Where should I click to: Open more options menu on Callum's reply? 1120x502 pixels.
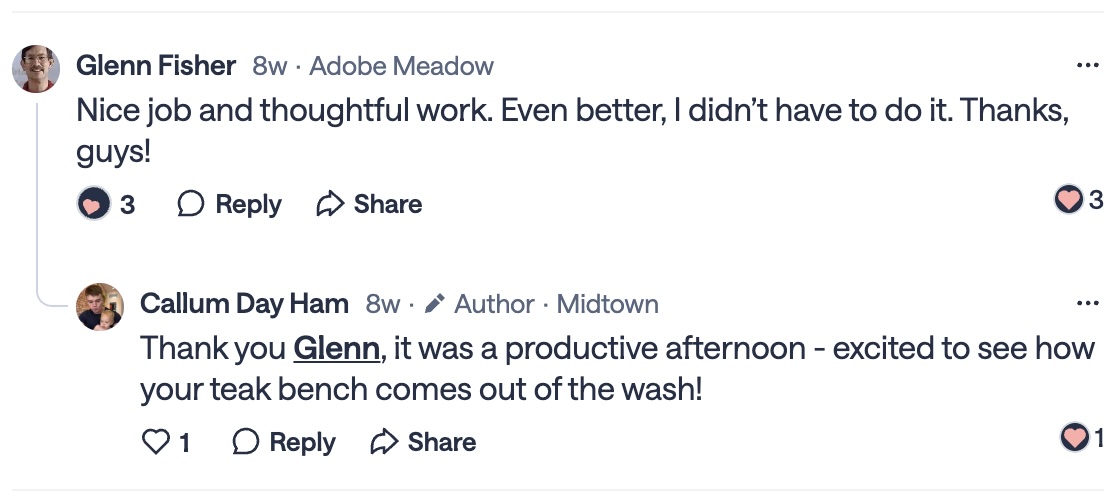coord(1087,304)
